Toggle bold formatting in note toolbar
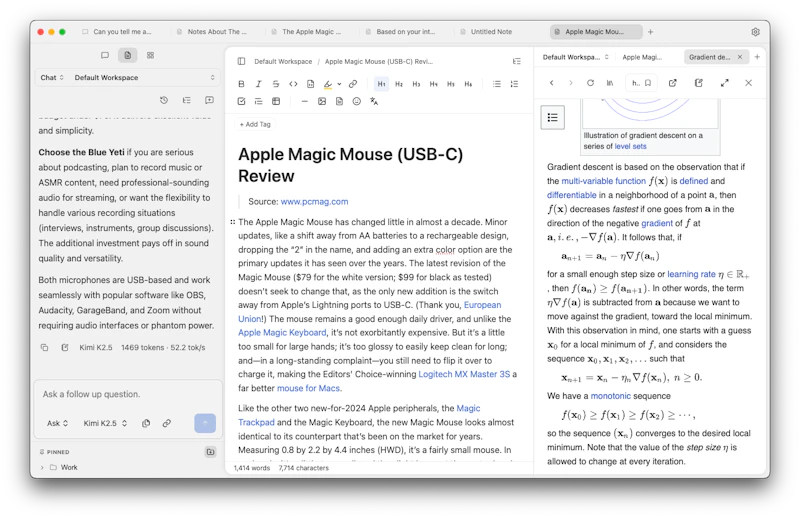800x518 pixels. 241,84
